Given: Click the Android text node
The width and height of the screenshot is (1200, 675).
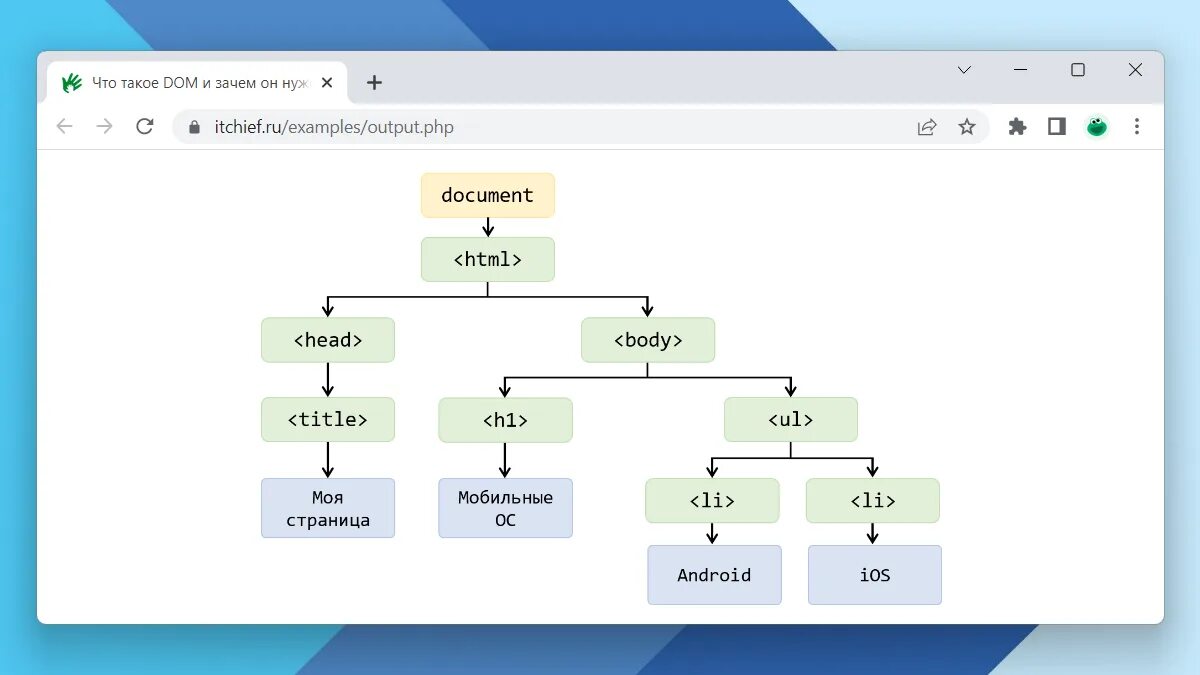Looking at the screenshot, I should tap(714, 575).
